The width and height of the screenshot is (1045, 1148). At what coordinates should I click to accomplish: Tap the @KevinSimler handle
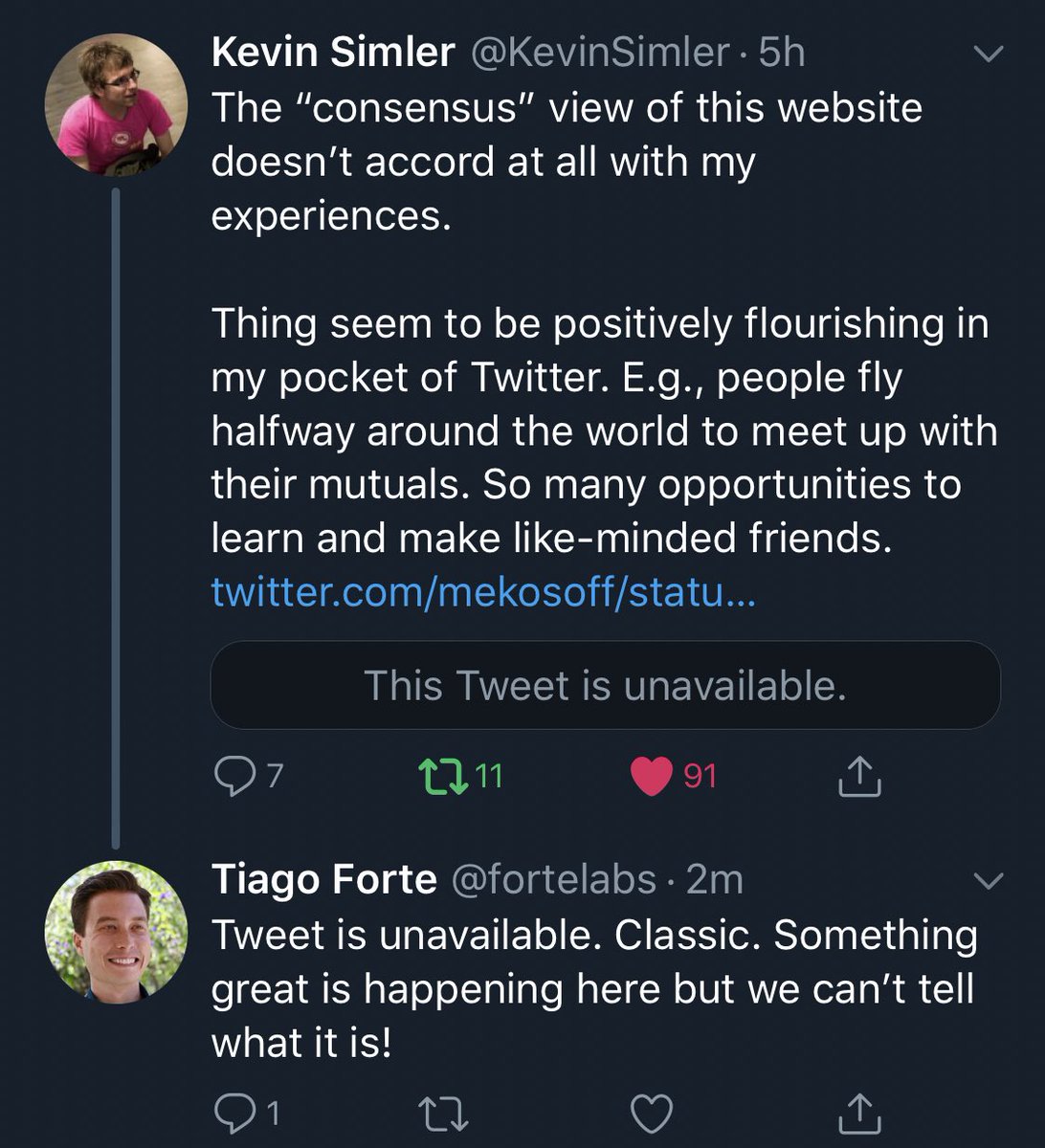[598, 53]
